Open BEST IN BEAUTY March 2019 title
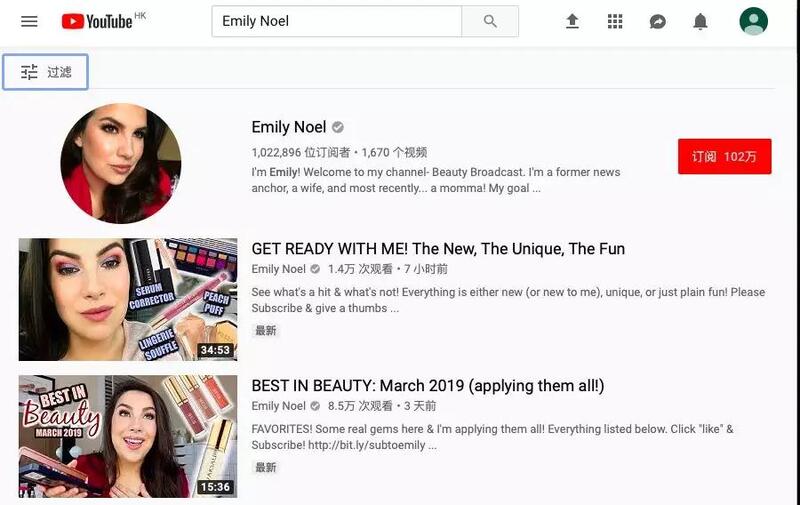Viewport: 800px width, 505px height. click(428, 386)
